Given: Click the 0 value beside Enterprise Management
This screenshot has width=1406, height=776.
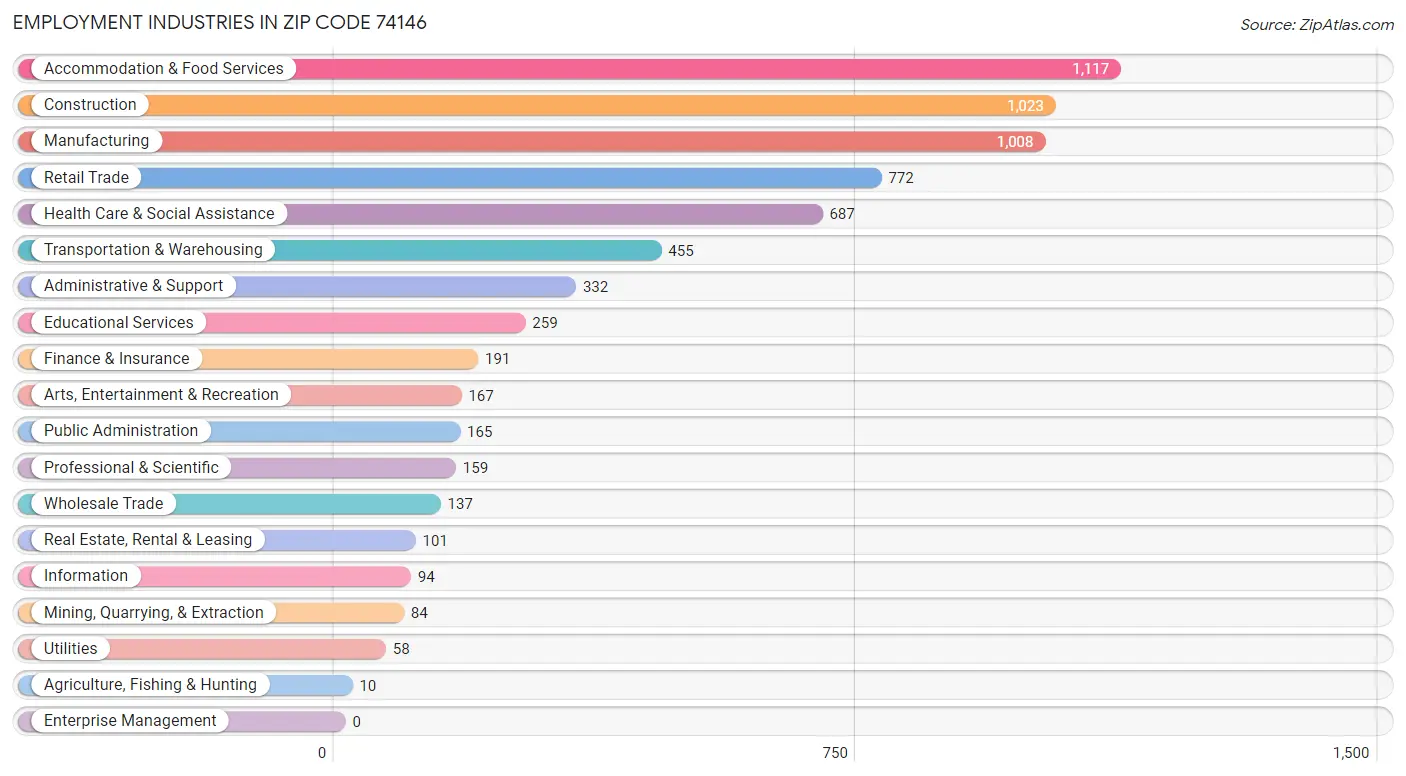Looking at the screenshot, I should [x=356, y=722].
